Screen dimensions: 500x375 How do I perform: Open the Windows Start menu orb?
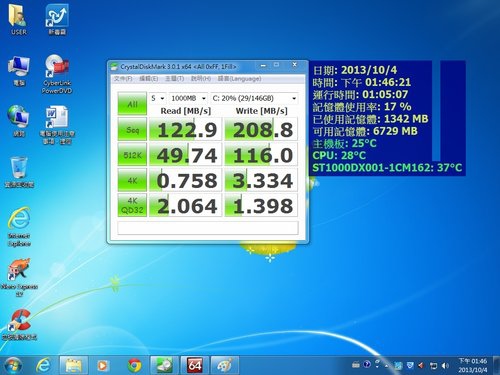pyautogui.click(x=14, y=365)
